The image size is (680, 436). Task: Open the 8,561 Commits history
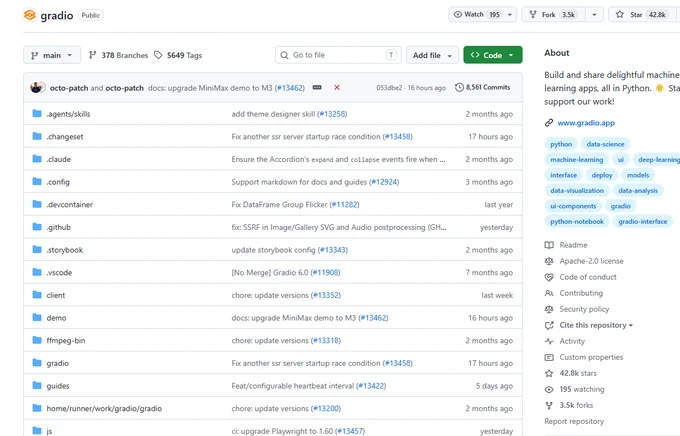click(x=483, y=87)
